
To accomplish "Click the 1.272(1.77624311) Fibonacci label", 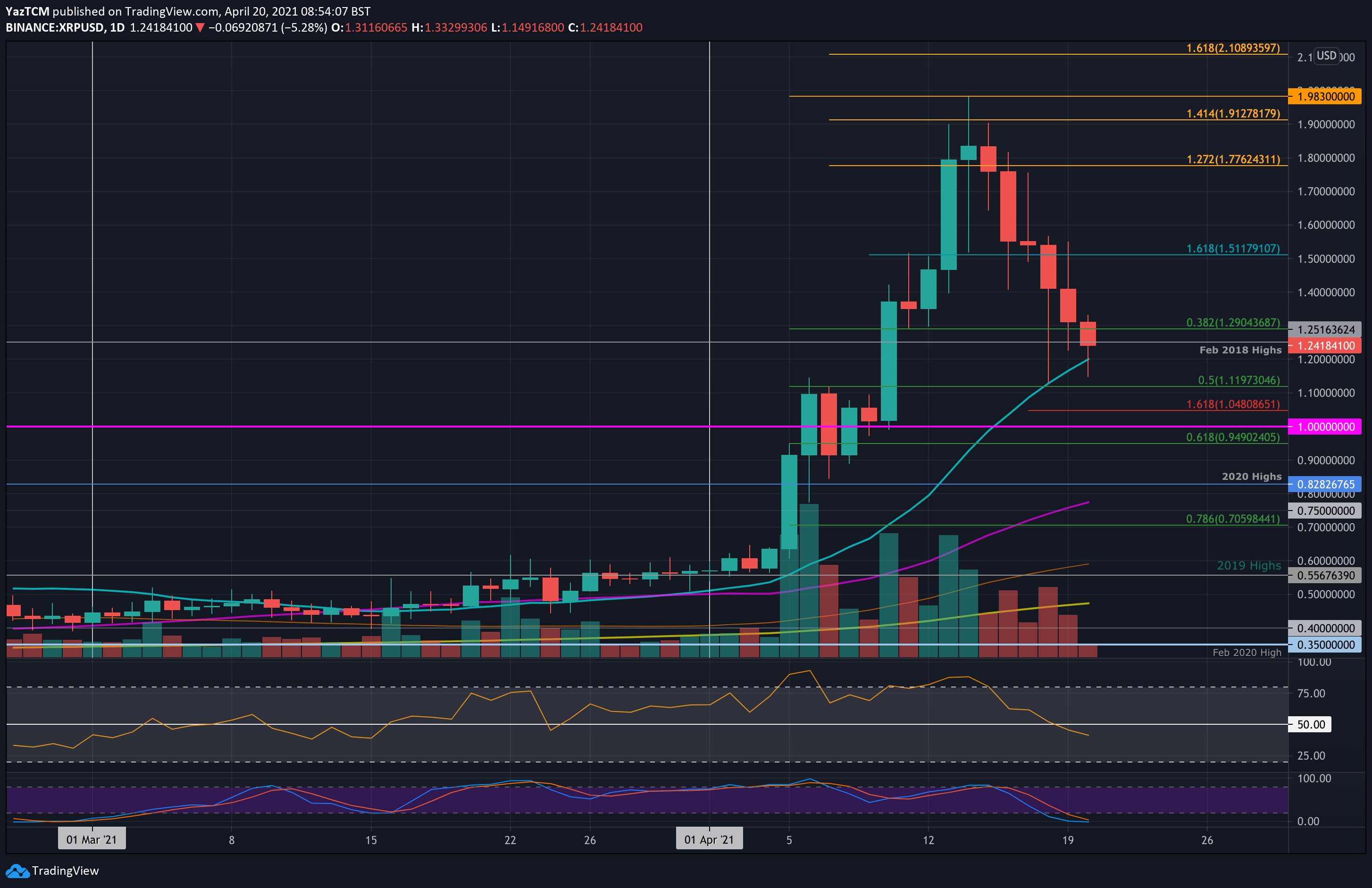I will [x=1232, y=159].
